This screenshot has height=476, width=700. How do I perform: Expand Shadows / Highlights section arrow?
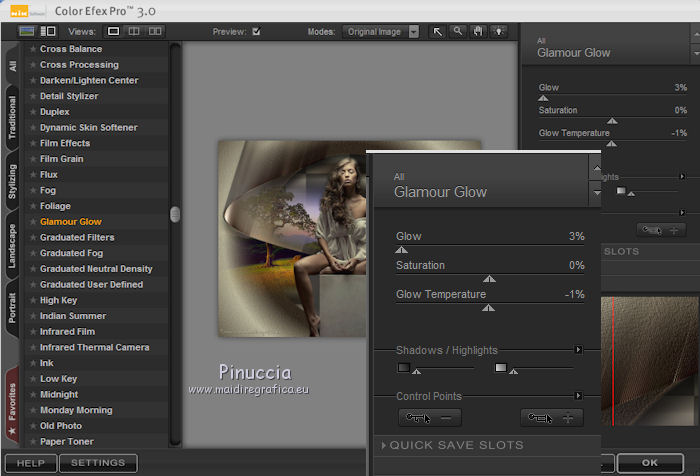(578, 350)
